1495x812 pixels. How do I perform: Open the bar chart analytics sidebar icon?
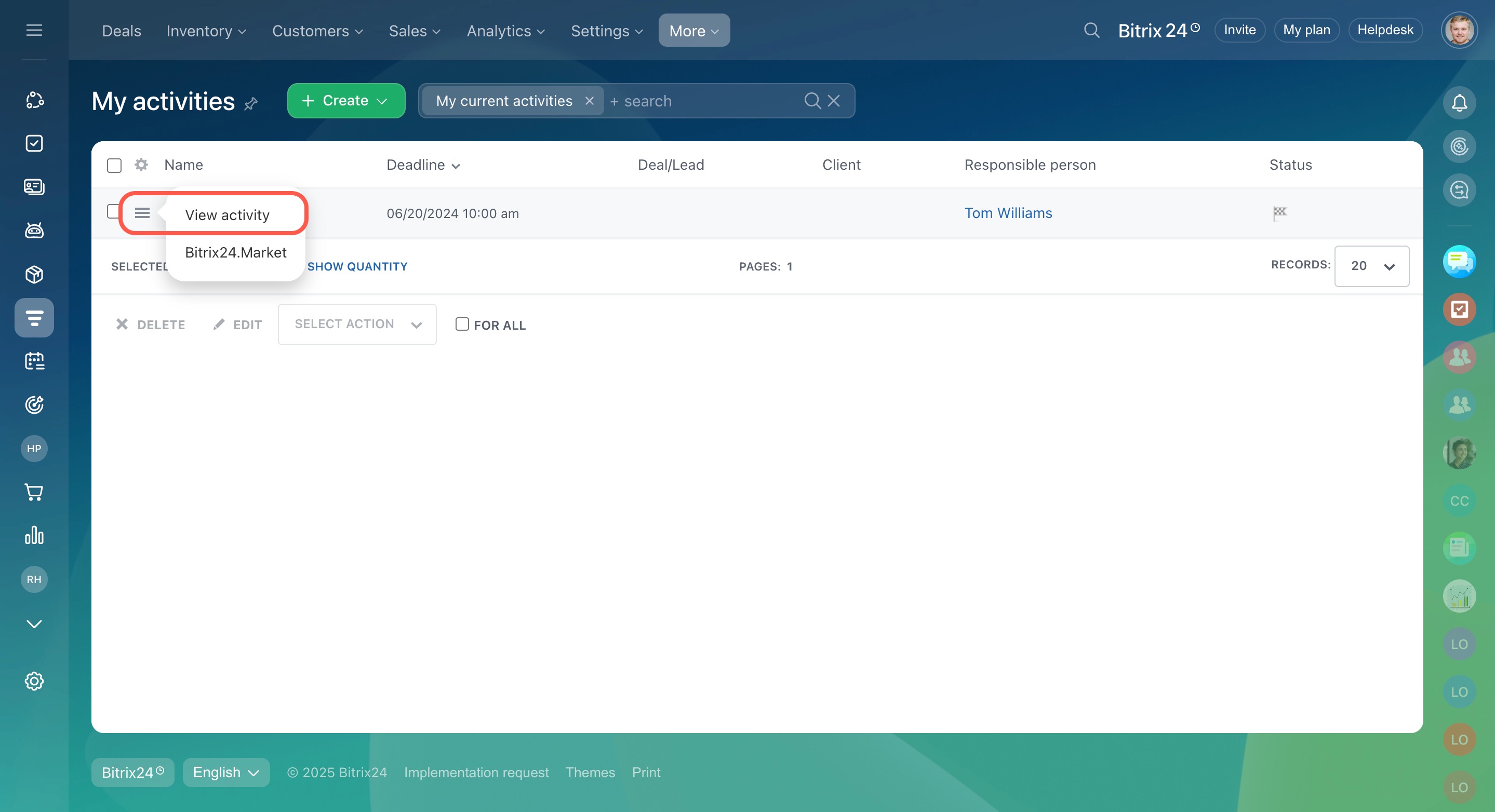[x=34, y=535]
